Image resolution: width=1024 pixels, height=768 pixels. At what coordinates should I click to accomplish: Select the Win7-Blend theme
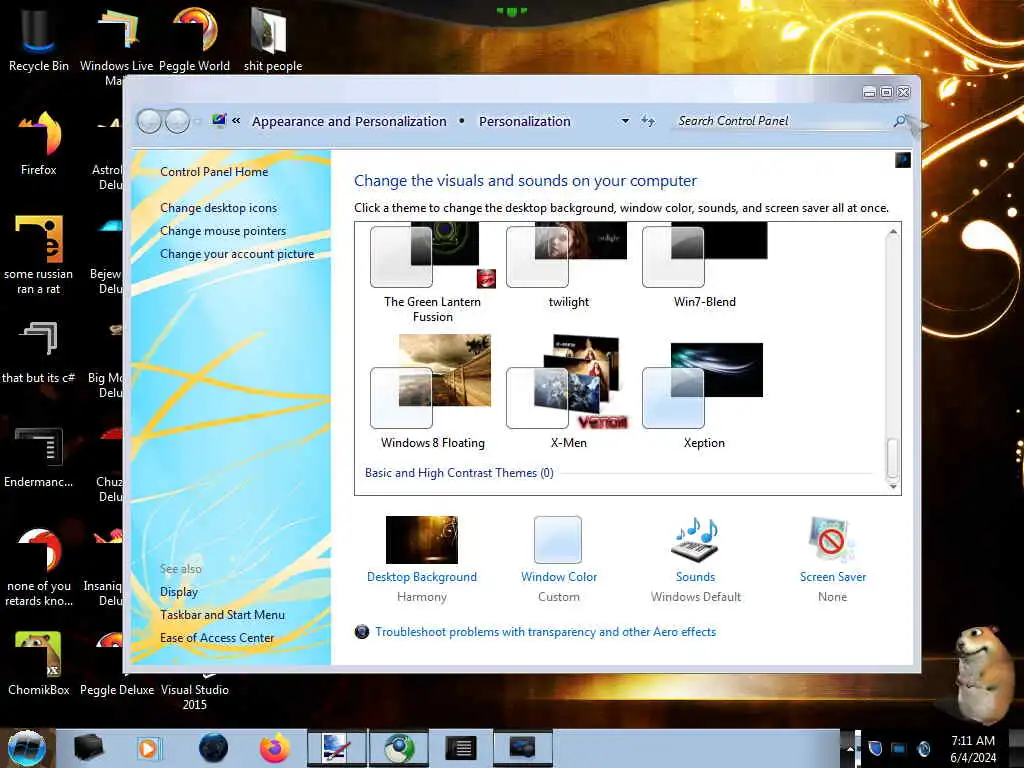click(705, 264)
